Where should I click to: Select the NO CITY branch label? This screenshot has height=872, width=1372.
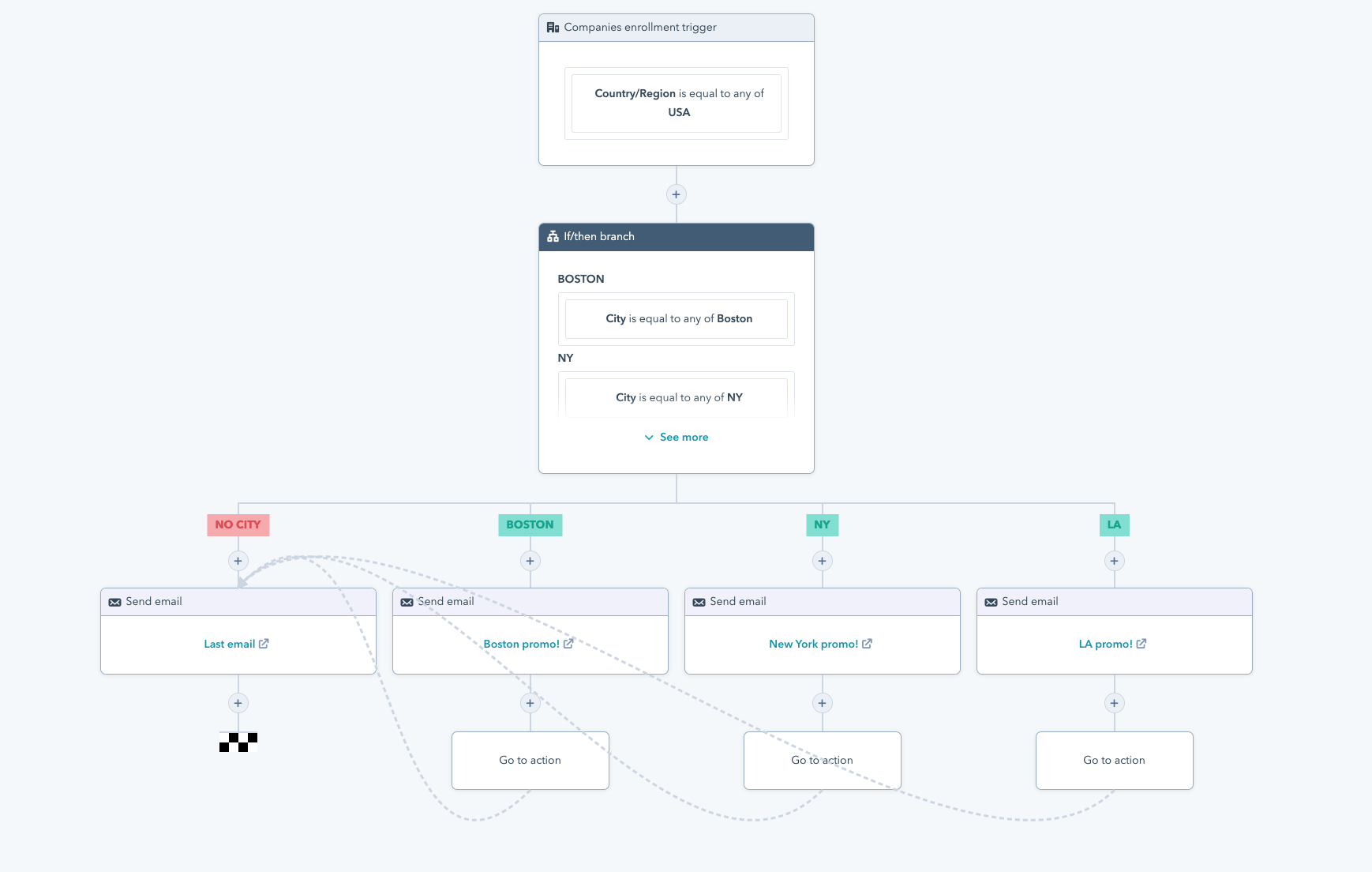(x=238, y=524)
